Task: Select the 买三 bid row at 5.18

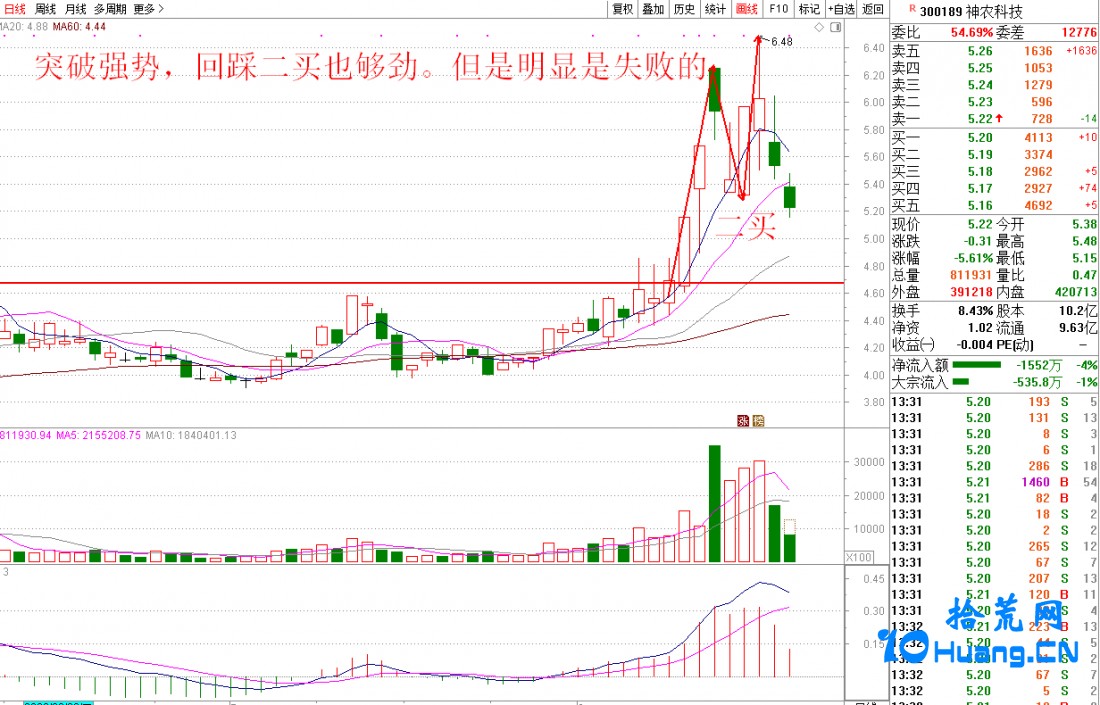Action: tap(994, 171)
